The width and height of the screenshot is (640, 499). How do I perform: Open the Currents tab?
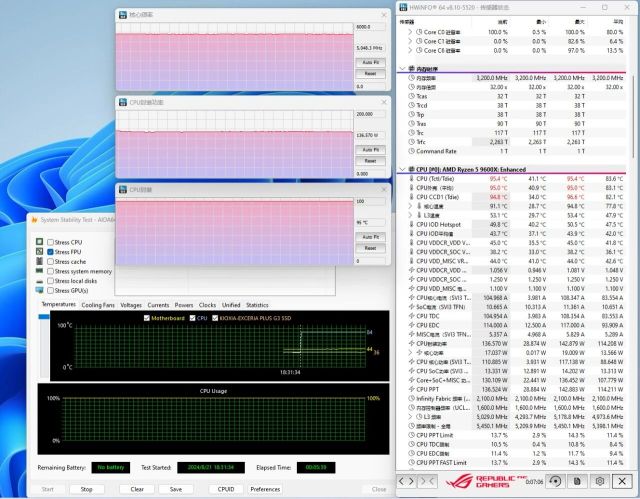point(158,305)
